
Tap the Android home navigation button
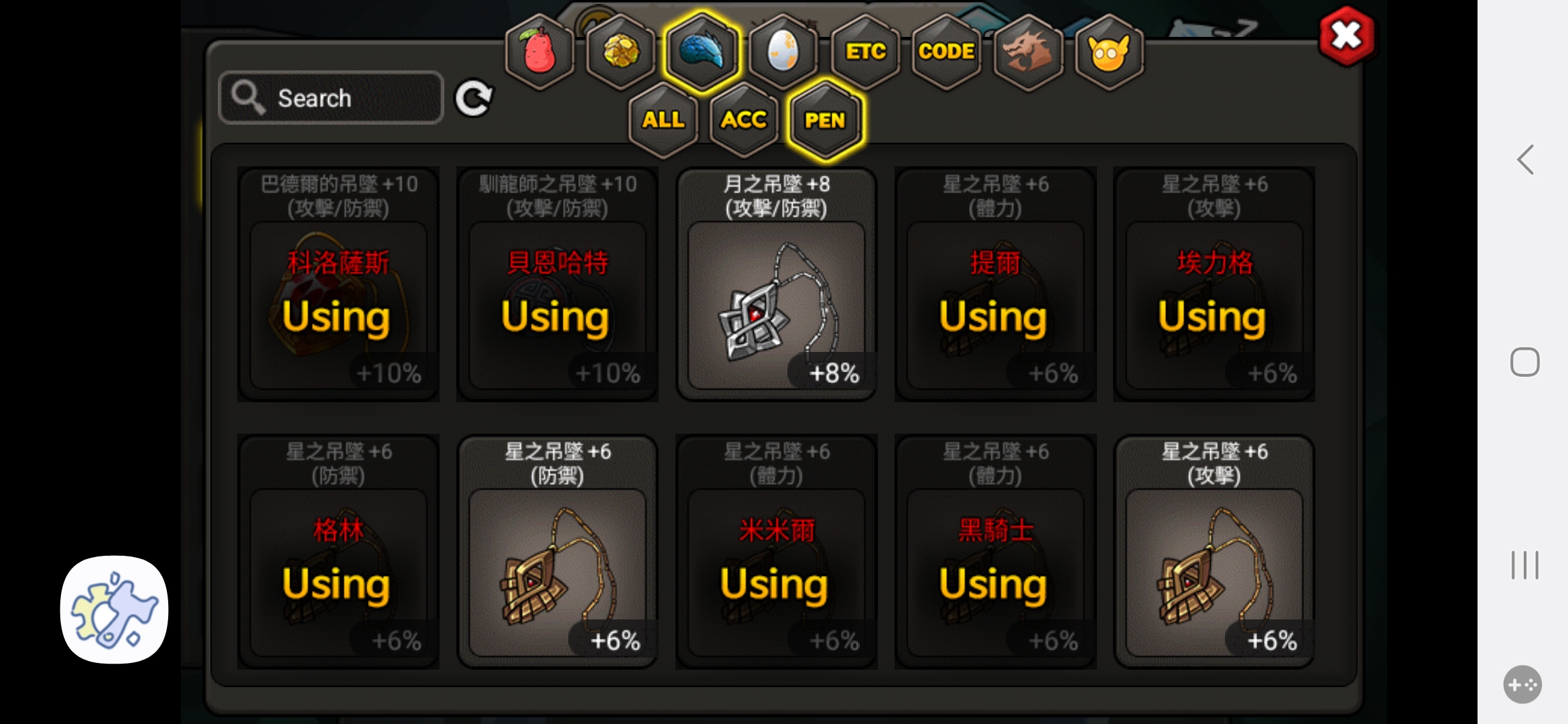click(1525, 362)
